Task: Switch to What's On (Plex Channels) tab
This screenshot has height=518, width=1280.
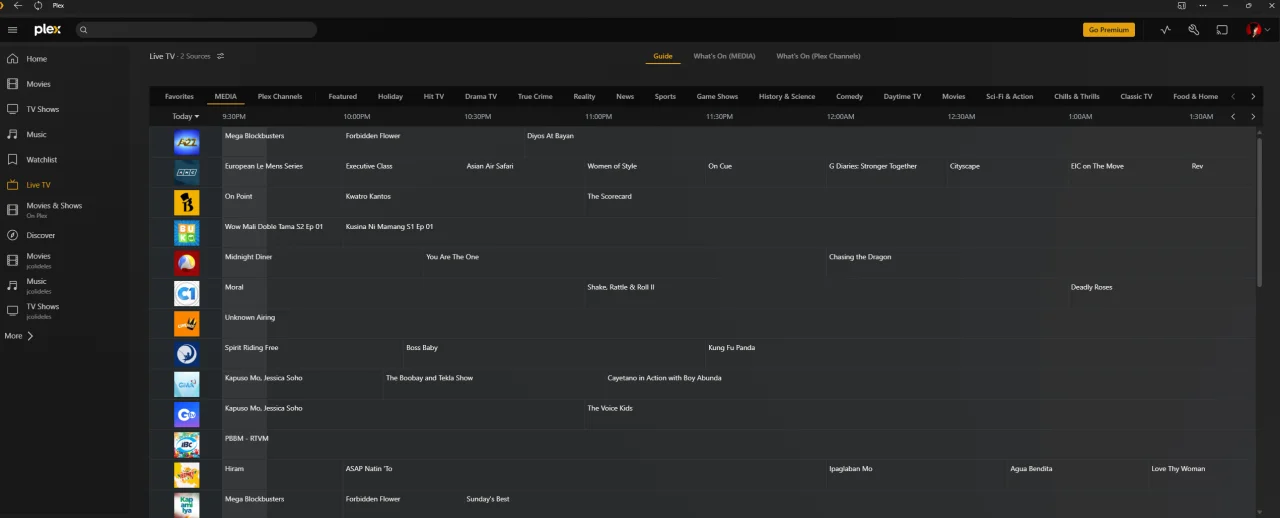Action: 818,56
